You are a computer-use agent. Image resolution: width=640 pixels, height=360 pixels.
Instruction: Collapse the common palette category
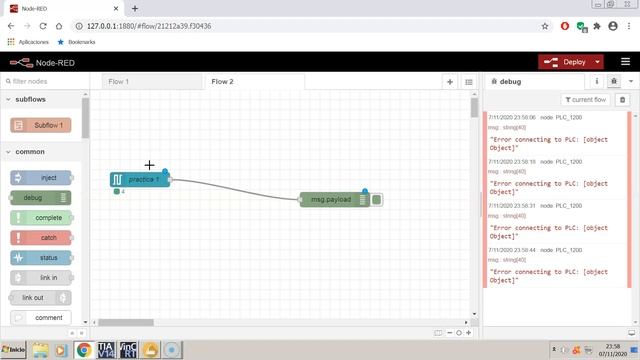coord(41,151)
